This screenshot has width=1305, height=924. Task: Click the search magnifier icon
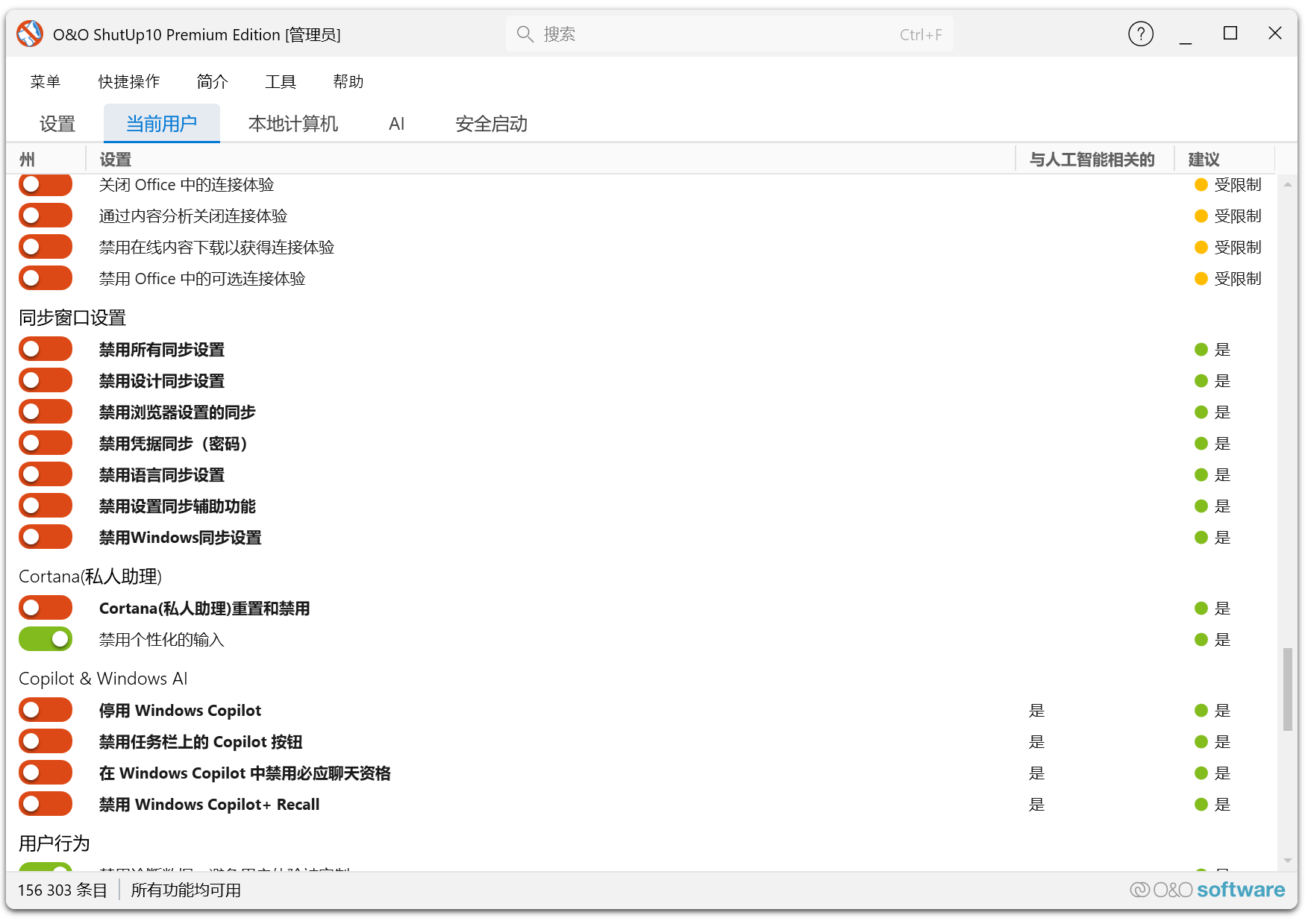pyautogui.click(x=525, y=34)
